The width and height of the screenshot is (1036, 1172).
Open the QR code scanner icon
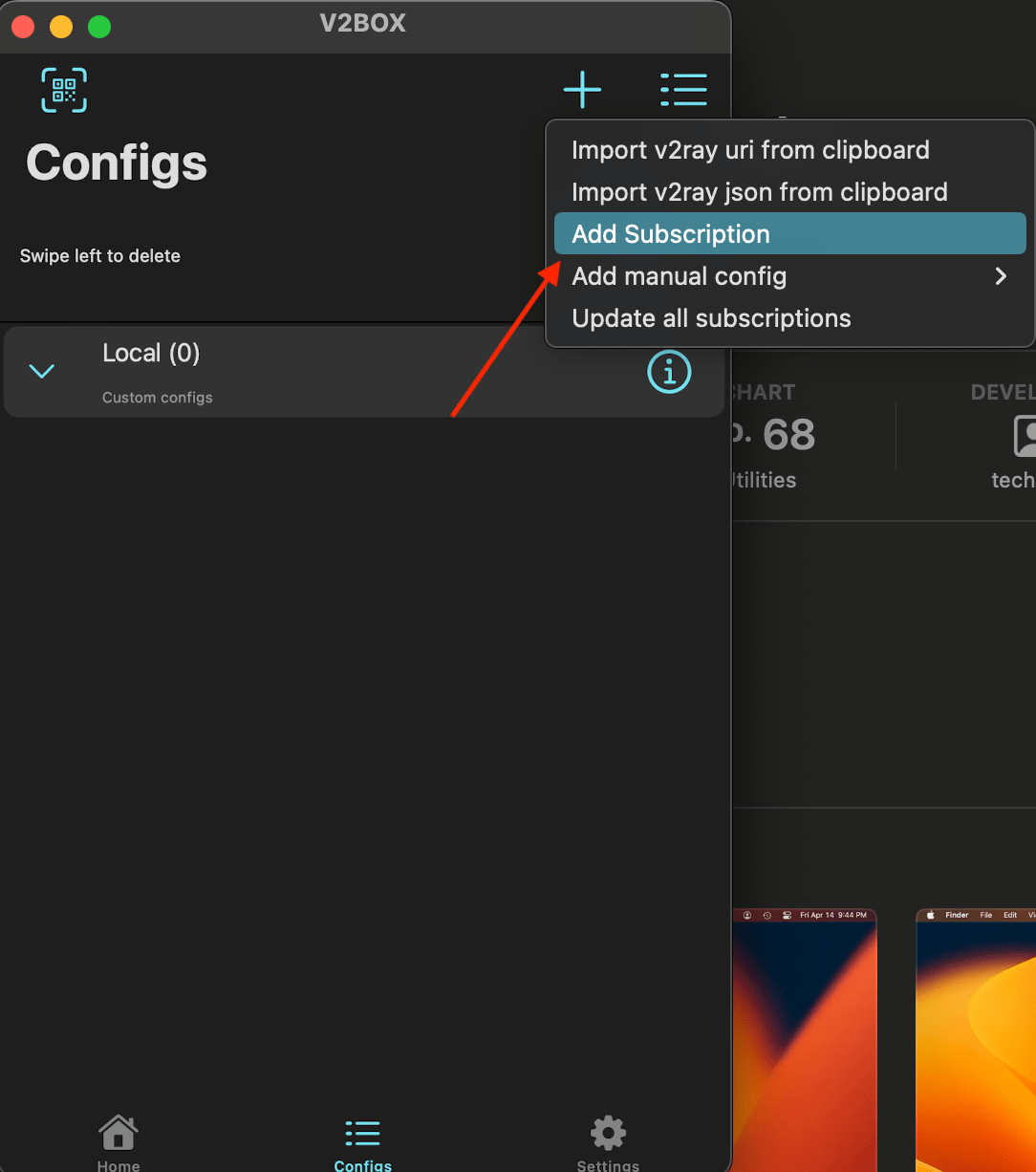click(64, 90)
